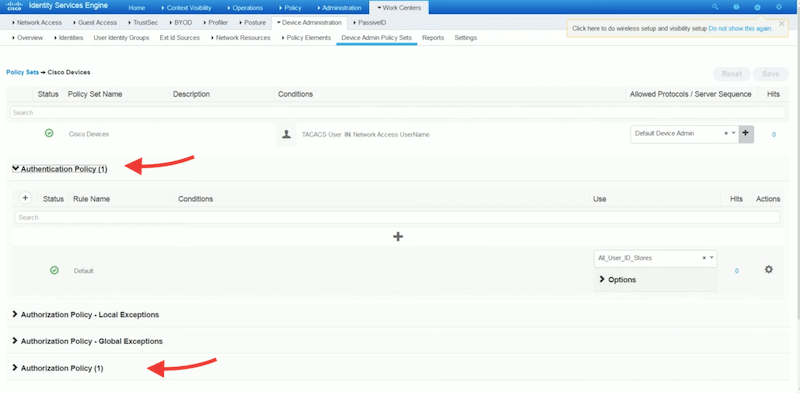Add authentication rule with circled plus
Screen dimensions: 800x393
pyautogui.click(x=25, y=198)
